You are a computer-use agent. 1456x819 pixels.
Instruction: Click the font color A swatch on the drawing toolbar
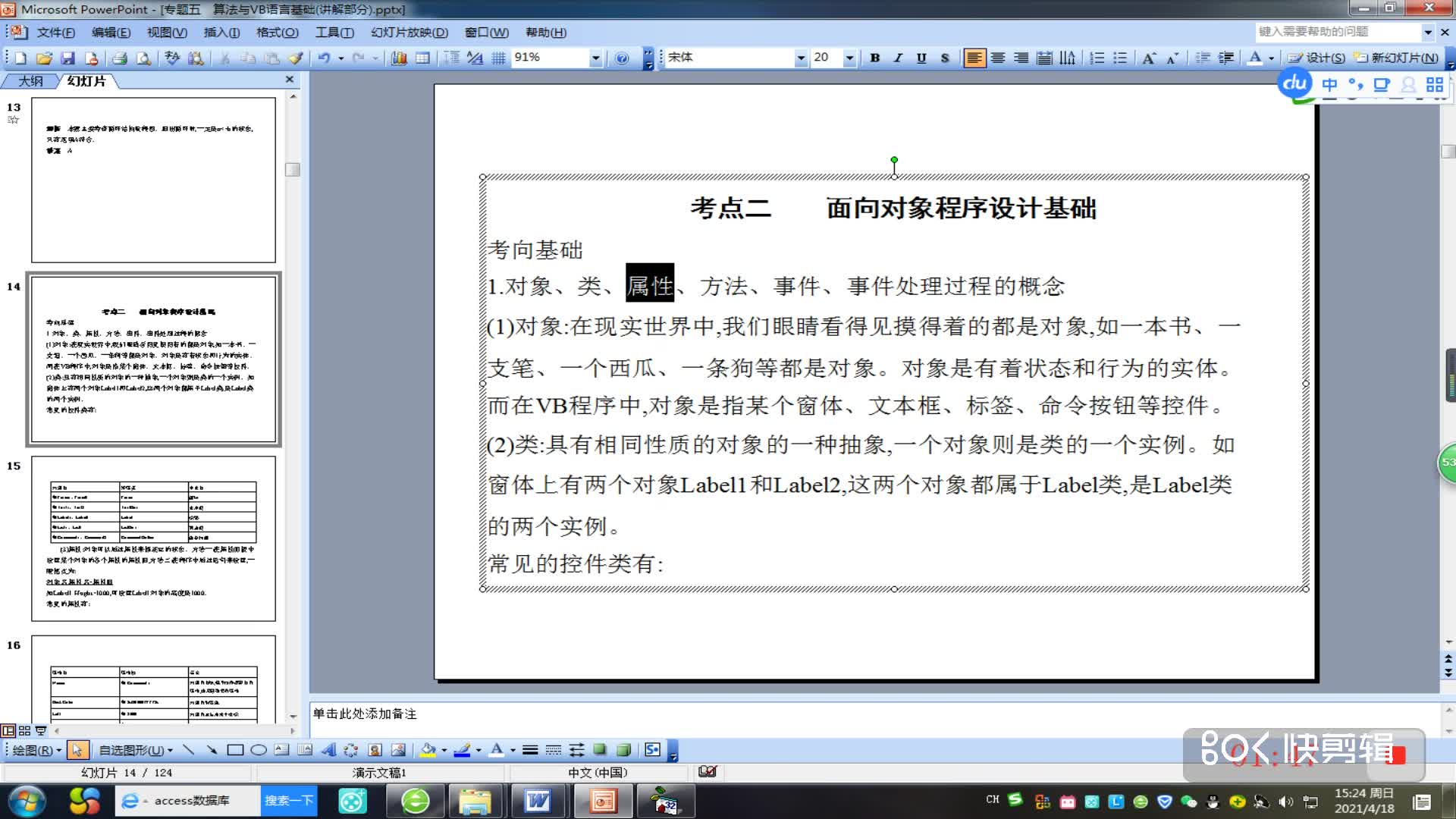click(497, 750)
